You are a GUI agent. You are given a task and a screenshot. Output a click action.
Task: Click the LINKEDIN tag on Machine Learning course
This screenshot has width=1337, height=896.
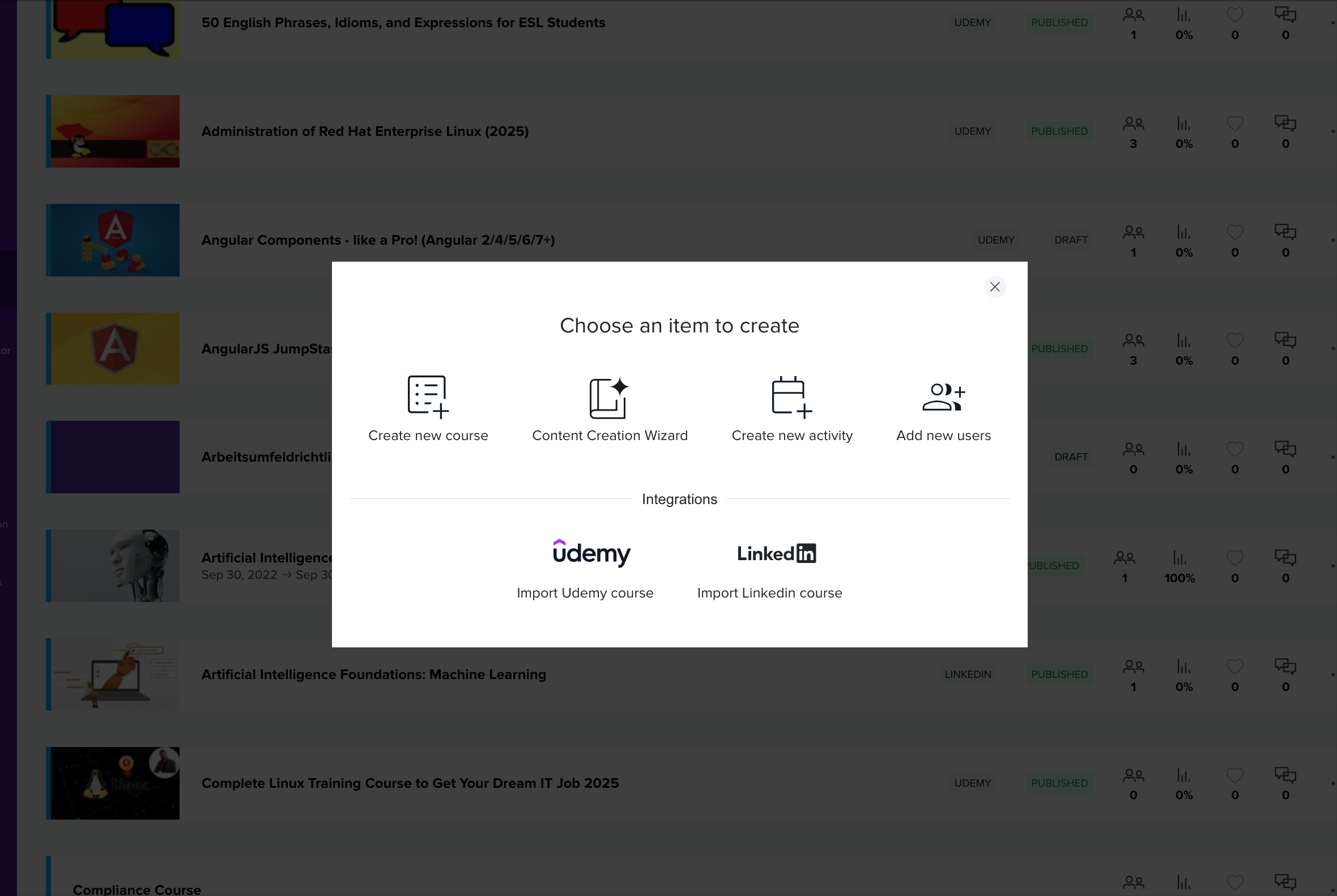(x=967, y=675)
